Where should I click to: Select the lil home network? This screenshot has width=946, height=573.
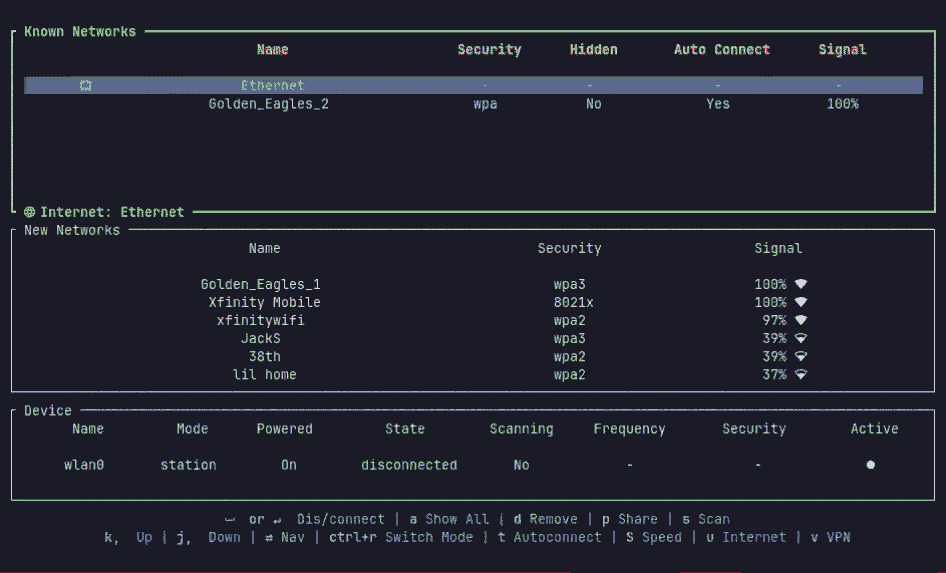click(x=264, y=375)
